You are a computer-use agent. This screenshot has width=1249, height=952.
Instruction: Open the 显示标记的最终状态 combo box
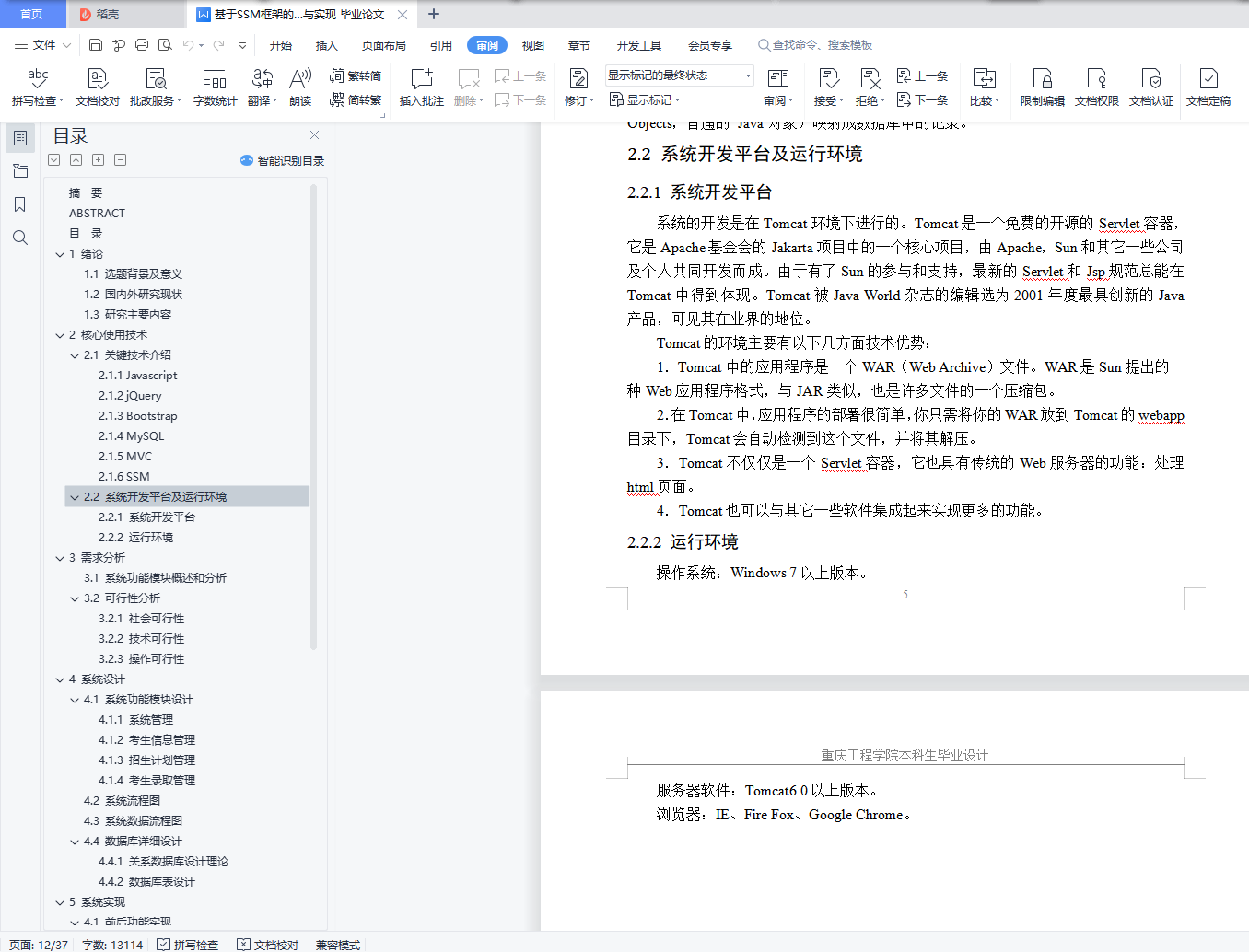tap(680, 75)
